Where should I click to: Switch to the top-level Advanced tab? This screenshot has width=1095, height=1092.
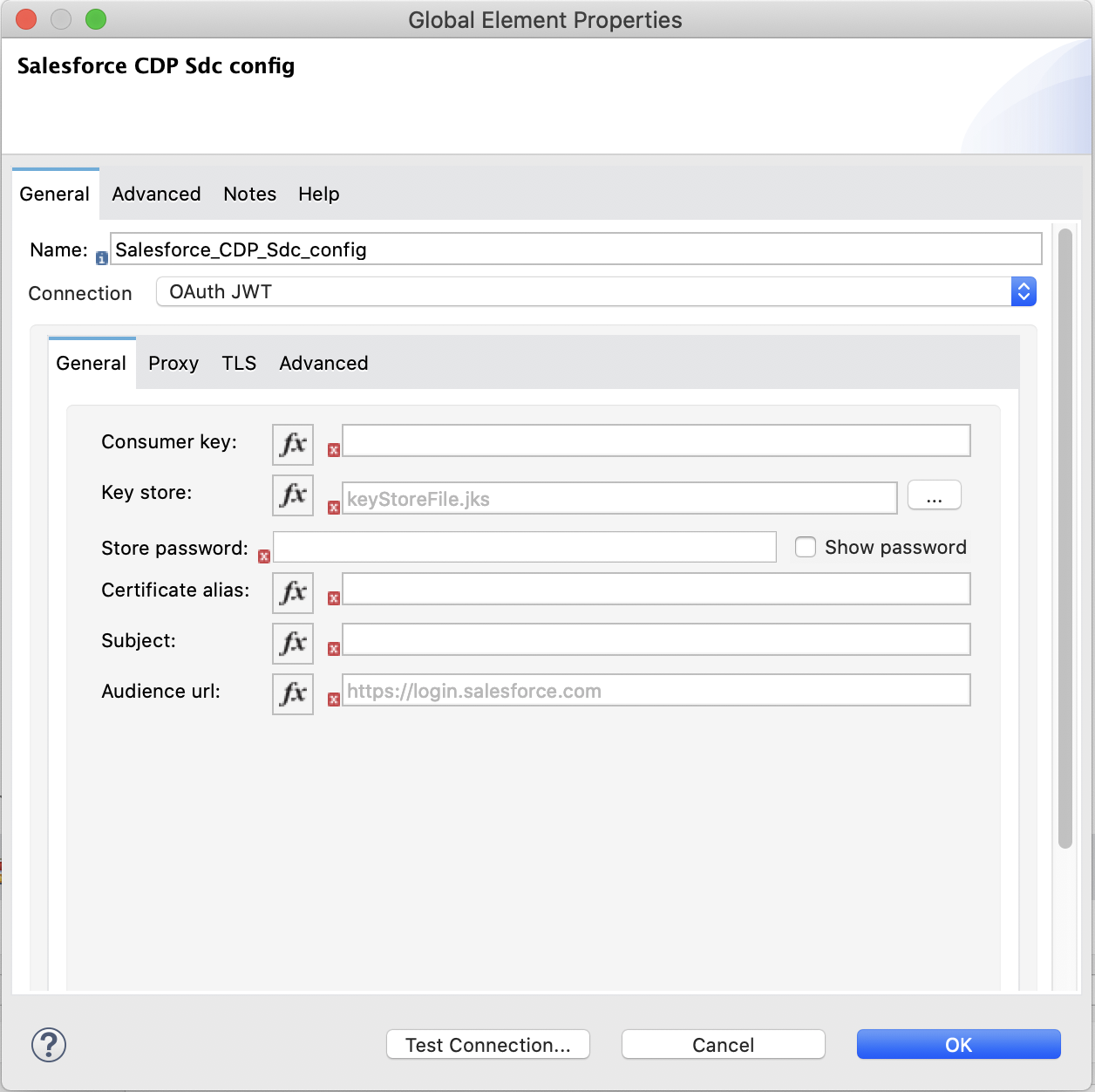[156, 194]
